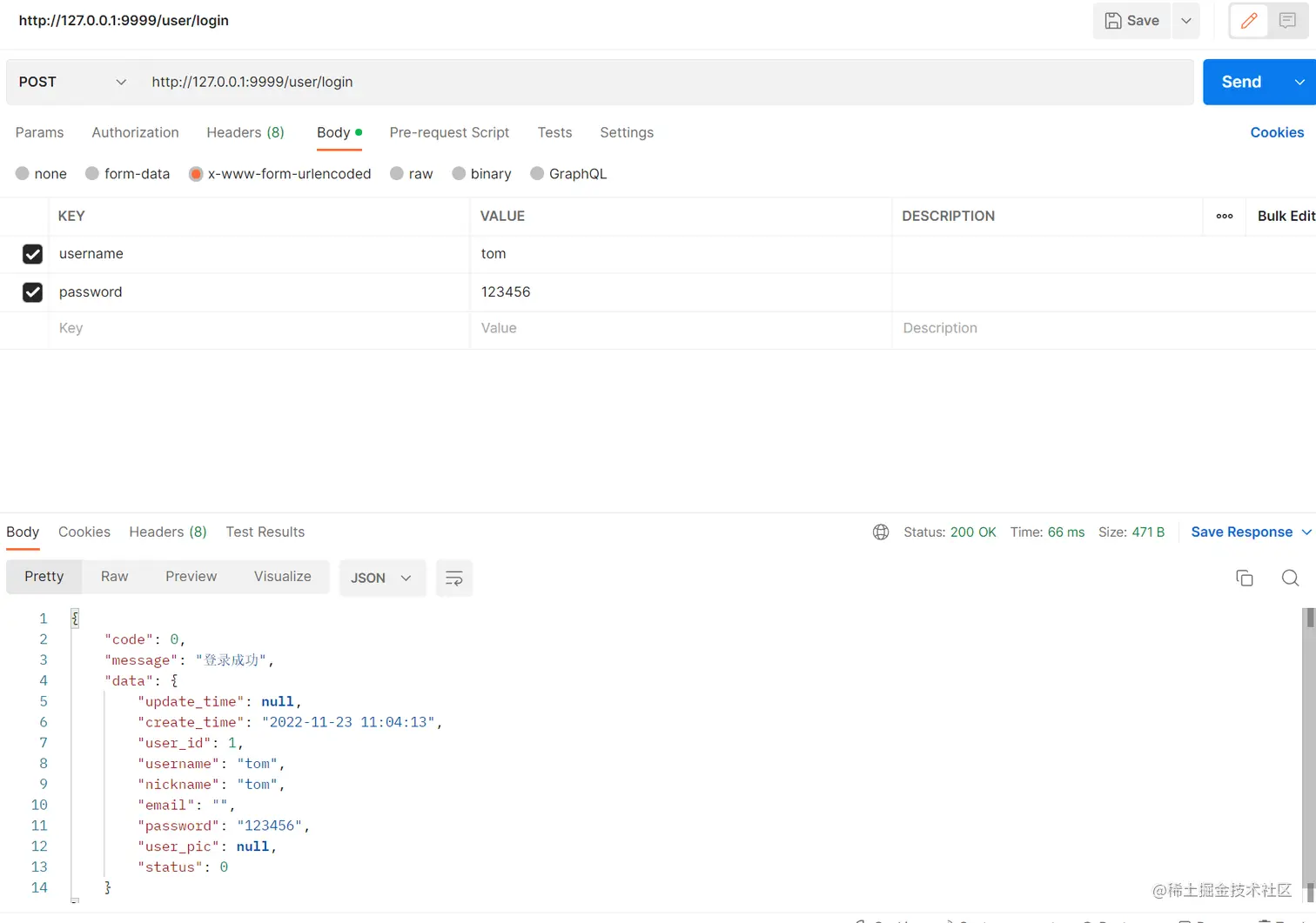Click the "message" line in response
Viewport: 1316px width, 923px height.
(189, 660)
